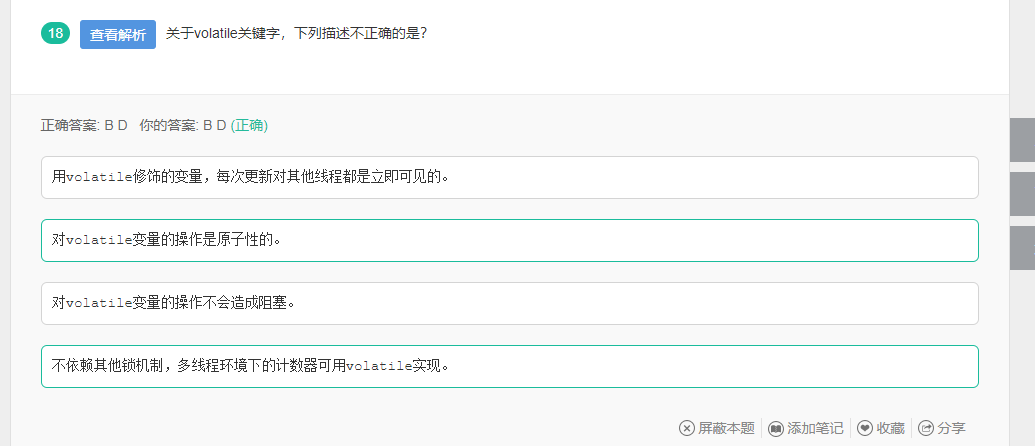Click the green question number 18 badge
Screen dimensions: 1035x446
click(56, 34)
